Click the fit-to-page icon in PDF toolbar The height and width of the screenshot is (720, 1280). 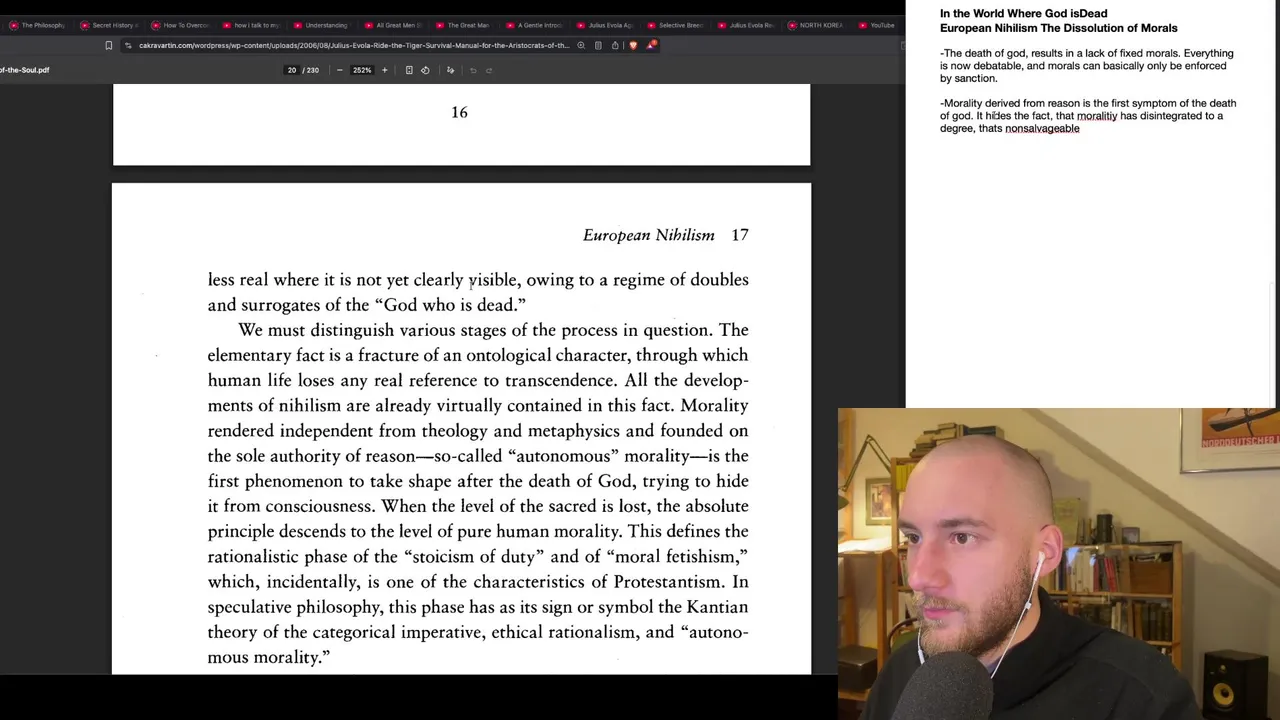[x=409, y=70]
